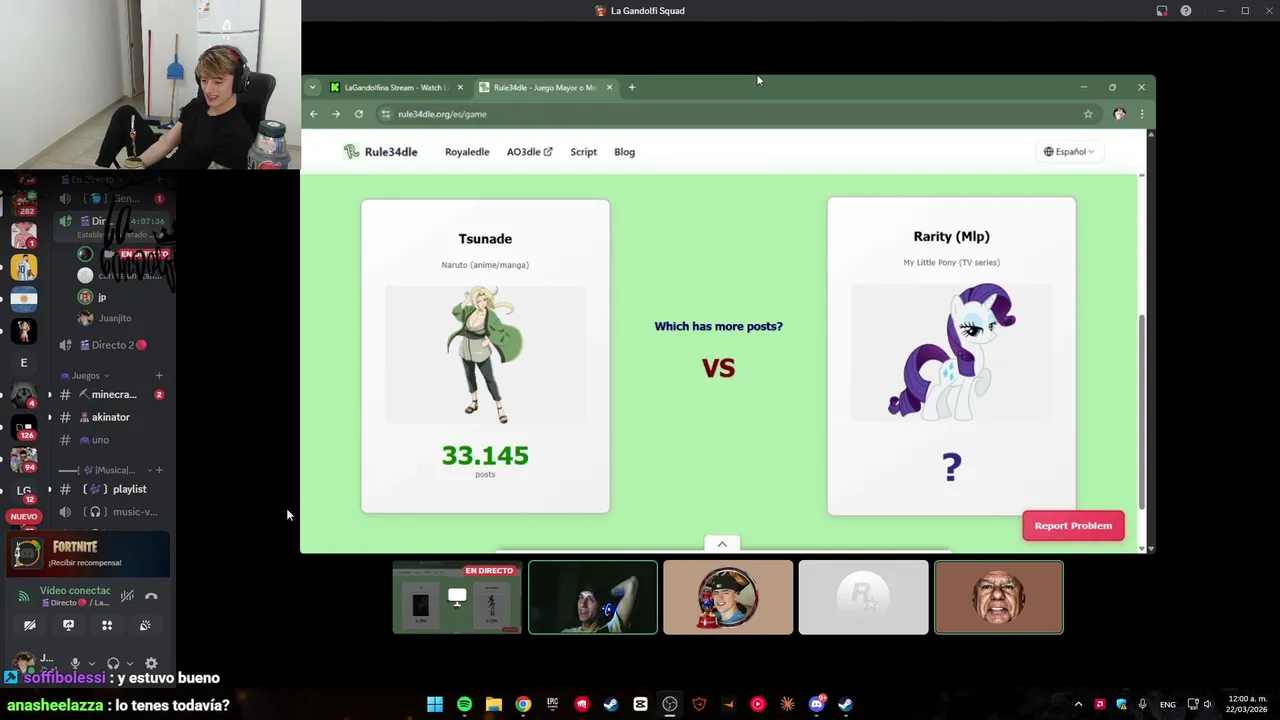Open microphone input options dropdown
Image resolution: width=1280 pixels, height=720 pixels.
(x=91, y=663)
